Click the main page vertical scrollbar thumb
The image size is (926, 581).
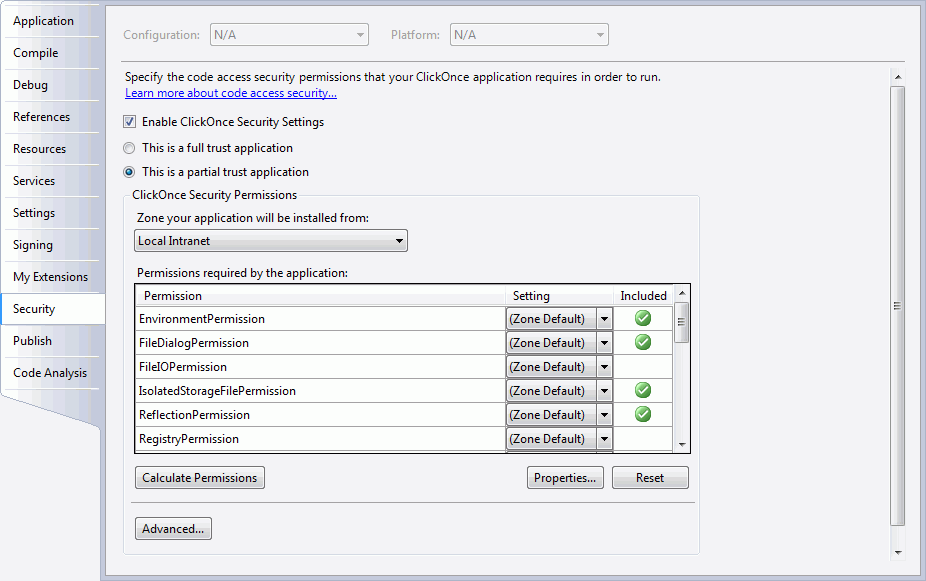pyautogui.click(x=897, y=306)
